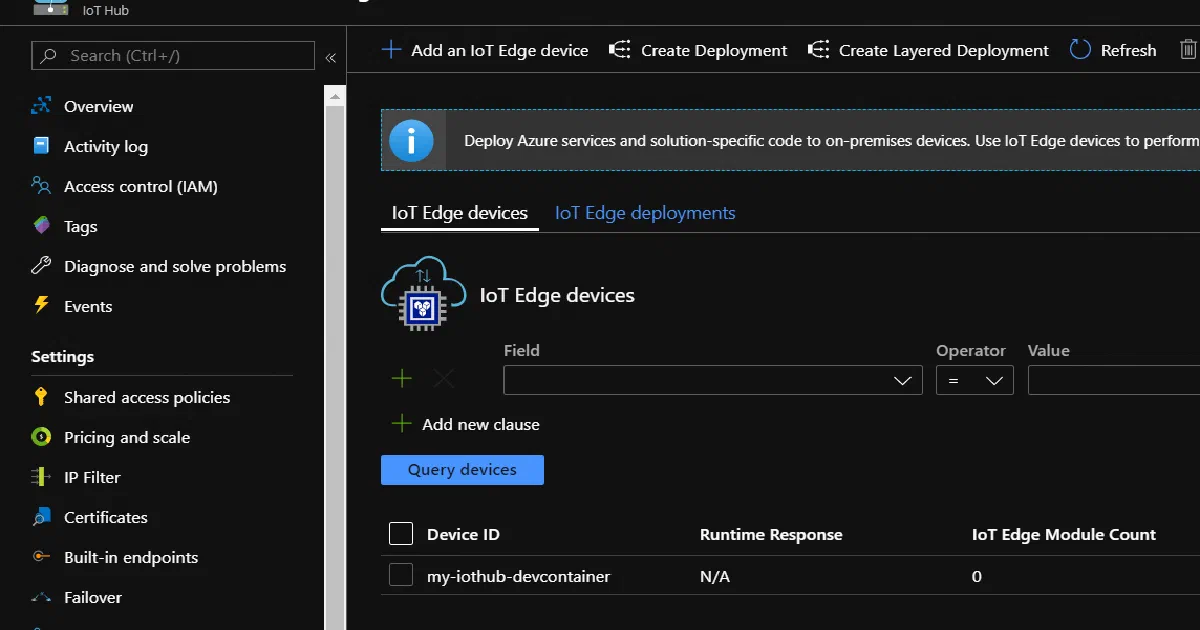This screenshot has height=630, width=1200.
Task: Click Add new clause link
Action: [x=481, y=424]
